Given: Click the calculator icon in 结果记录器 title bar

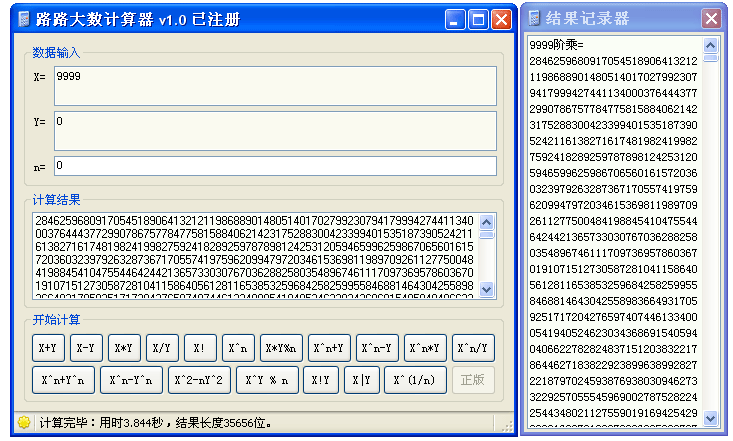Looking at the screenshot, I should pyautogui.click(x=534, y=18).
